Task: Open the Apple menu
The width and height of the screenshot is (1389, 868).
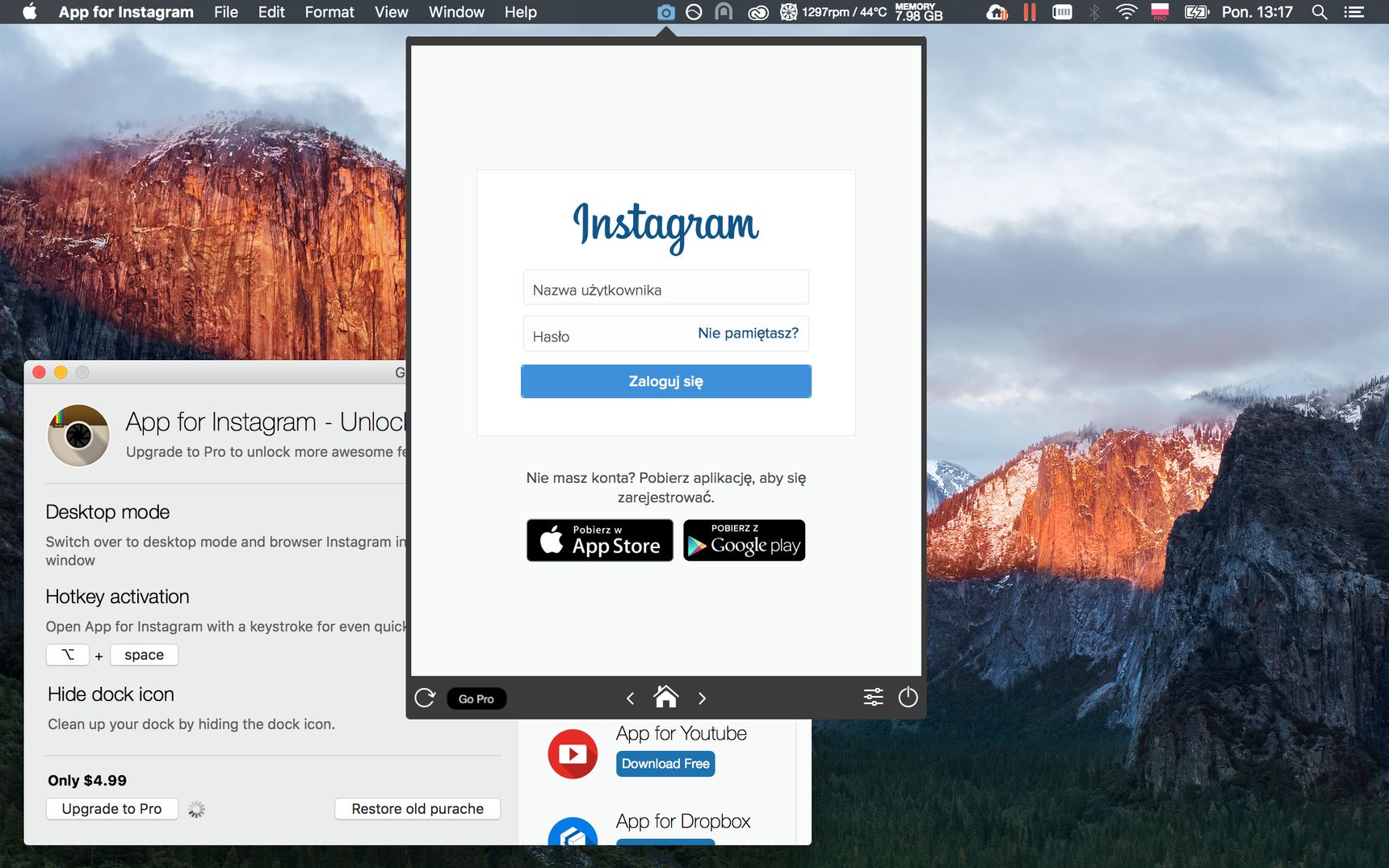Action: coord(30,12)
